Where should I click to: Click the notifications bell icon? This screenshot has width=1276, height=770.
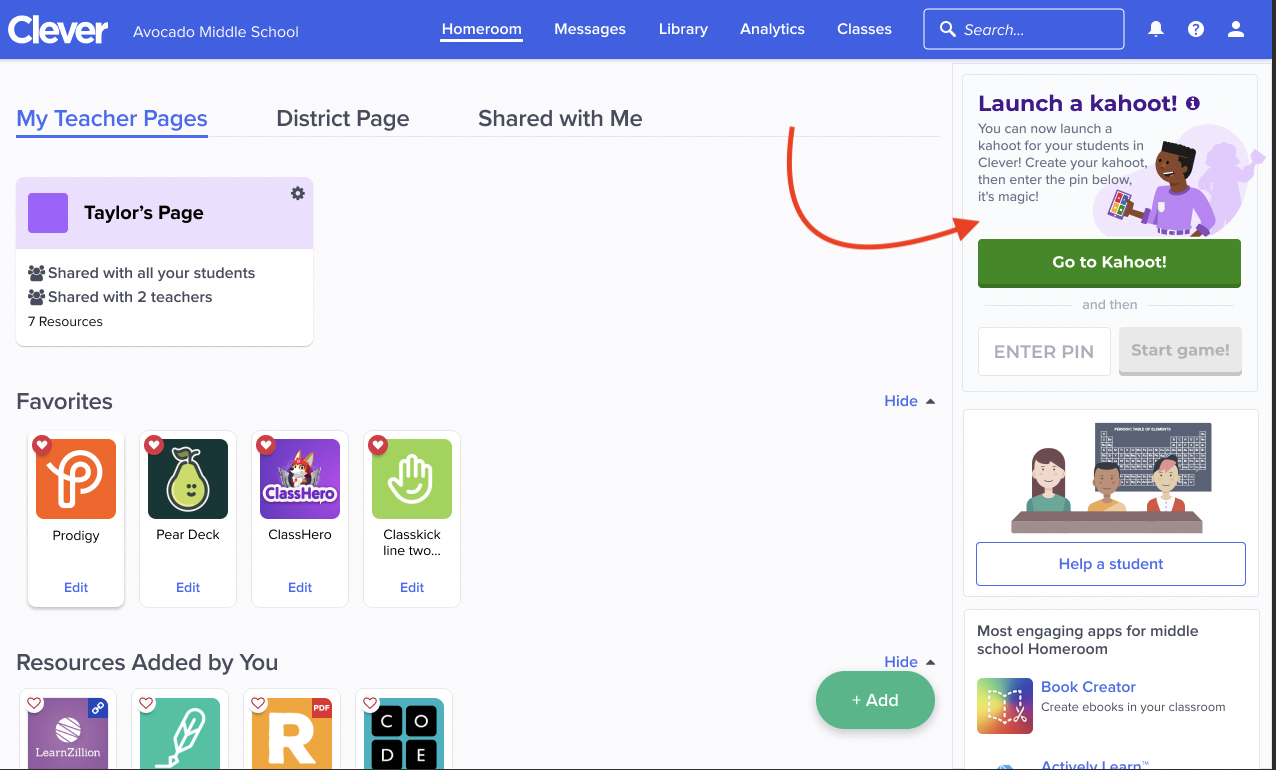[x=1155, y=29]
